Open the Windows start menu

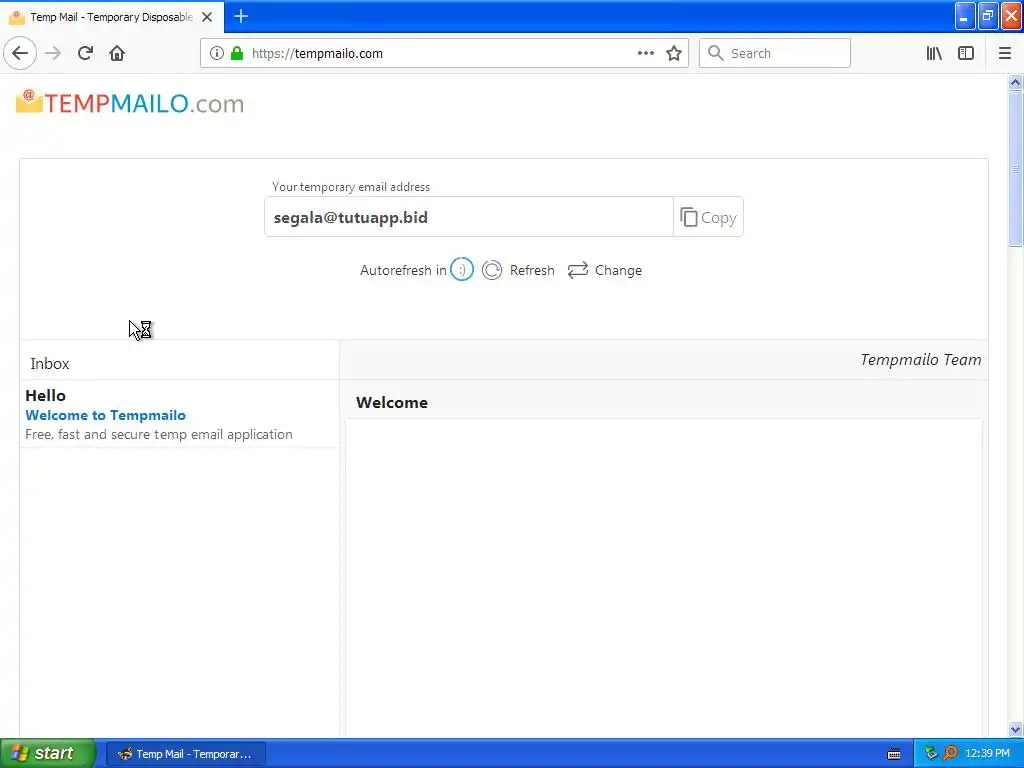pyautogui.click(x=48, y=753)
